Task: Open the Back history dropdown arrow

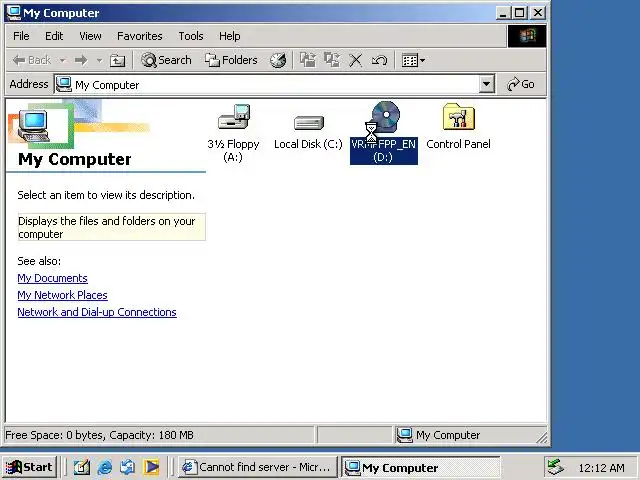Action: (x=62, y=60)
